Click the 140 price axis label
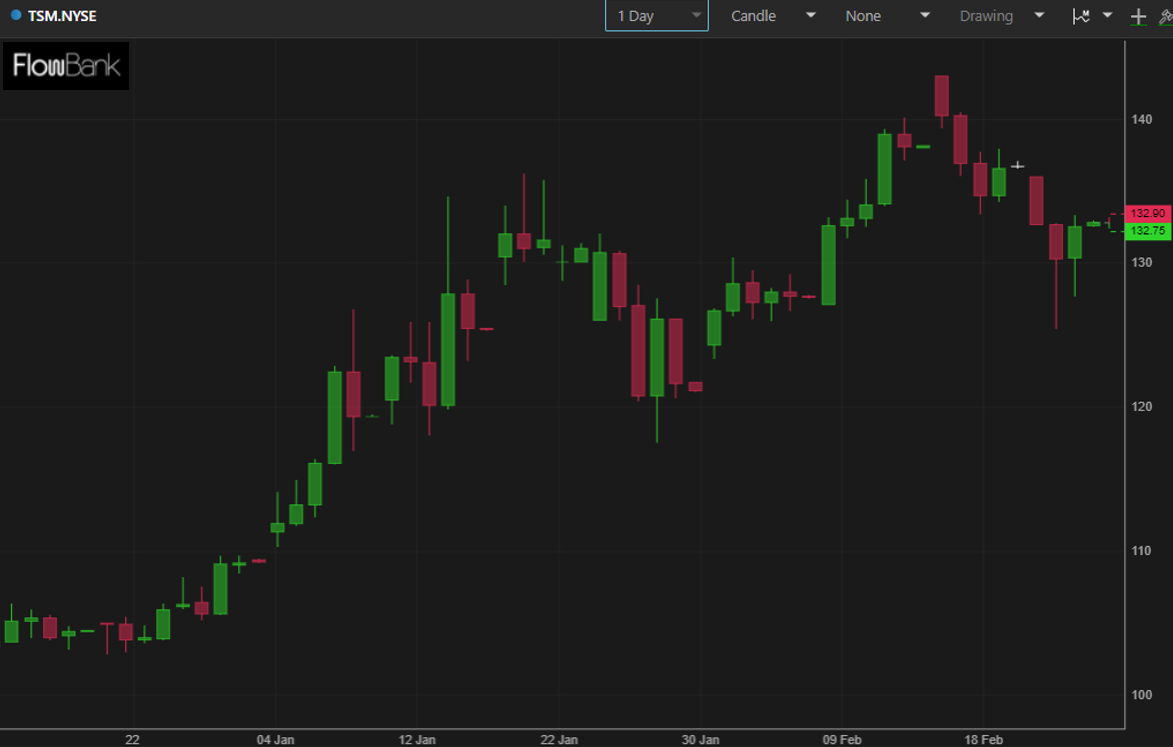Viewport: 1173px width, 747px height. [1142, 119]
